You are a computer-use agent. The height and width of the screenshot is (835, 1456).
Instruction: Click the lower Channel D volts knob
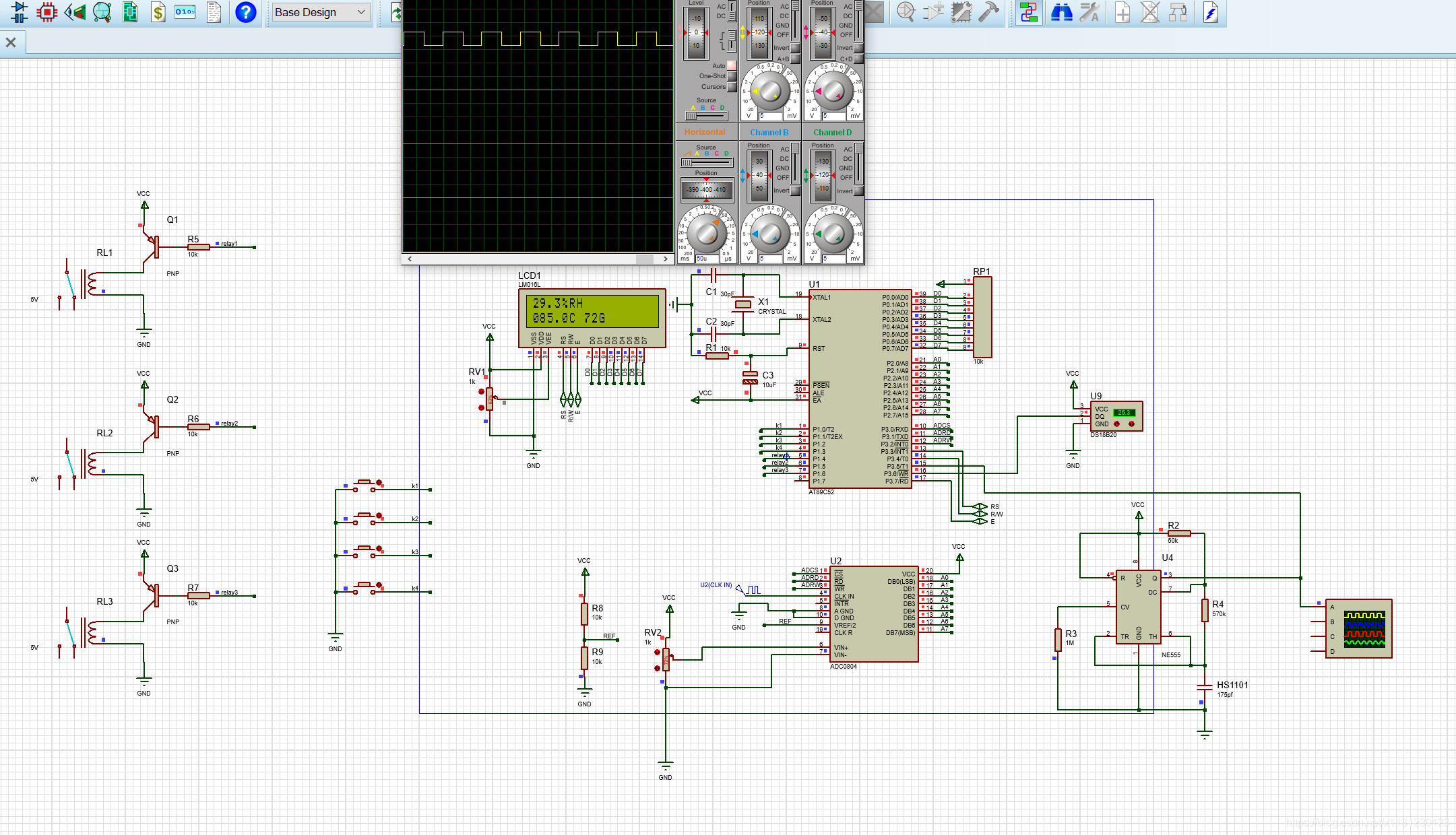pos(833,234)
